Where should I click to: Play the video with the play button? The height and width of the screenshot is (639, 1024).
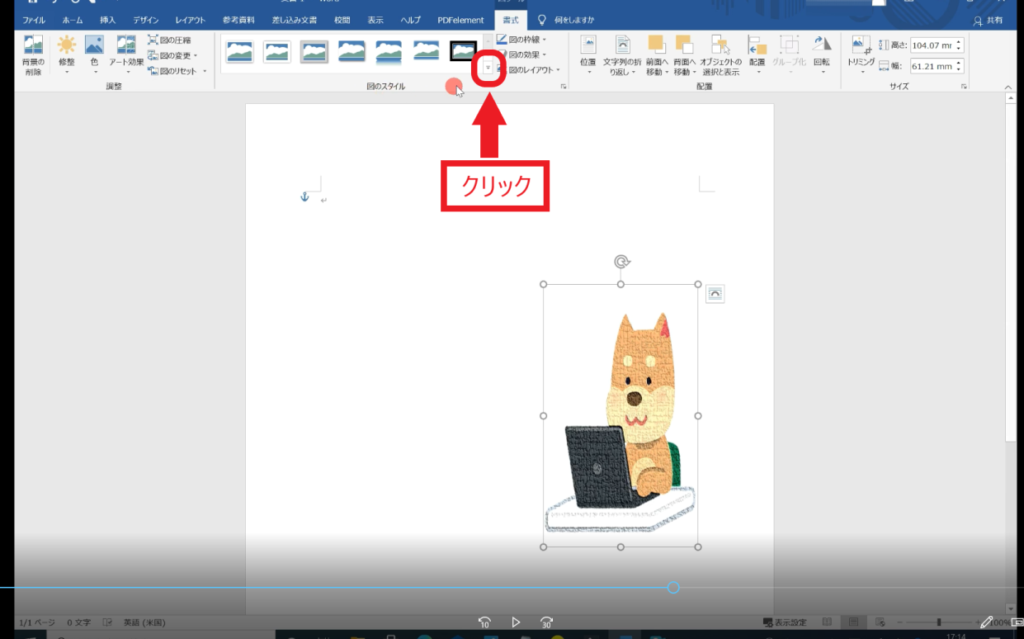click(516, 622)
